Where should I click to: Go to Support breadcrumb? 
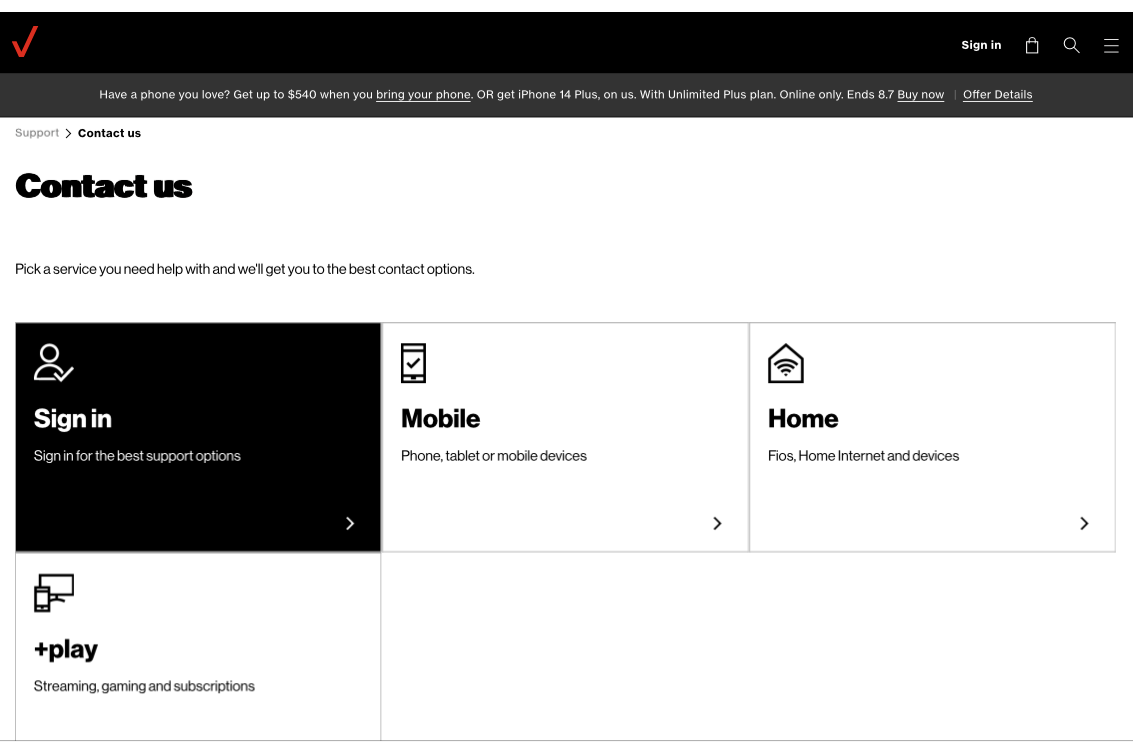[37, 133]
